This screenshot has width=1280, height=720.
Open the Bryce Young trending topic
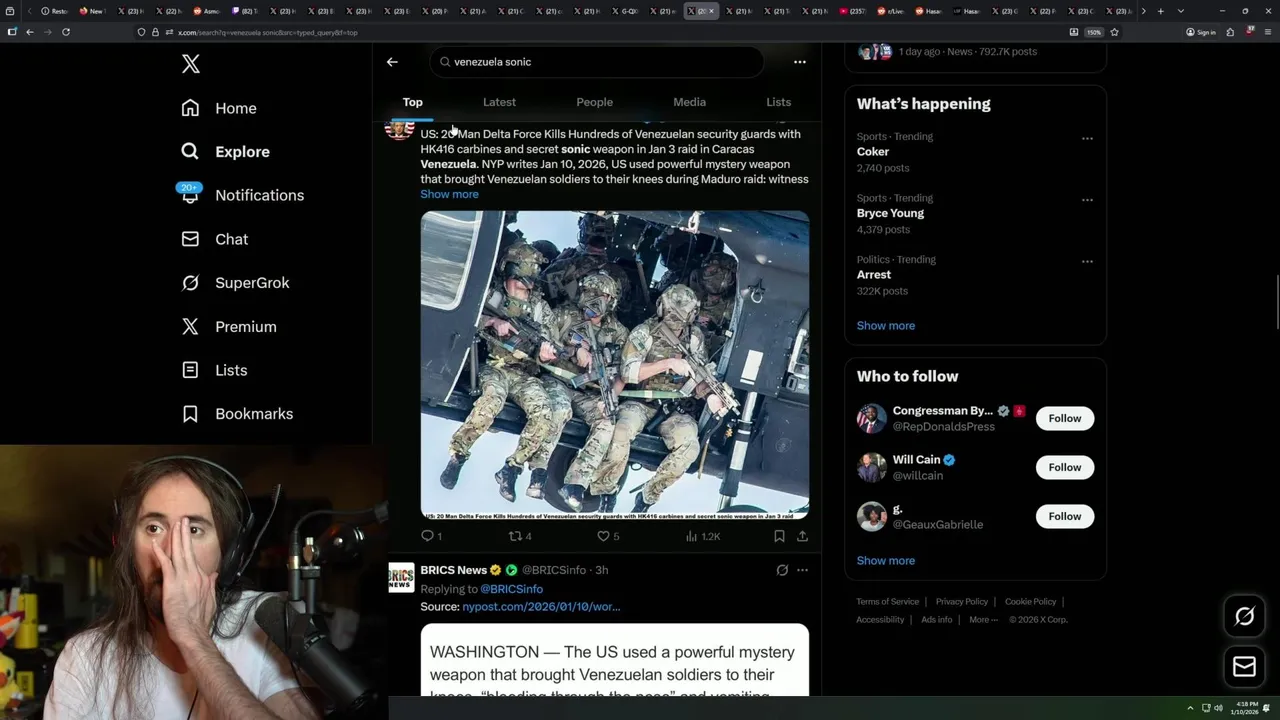(890, 213)
